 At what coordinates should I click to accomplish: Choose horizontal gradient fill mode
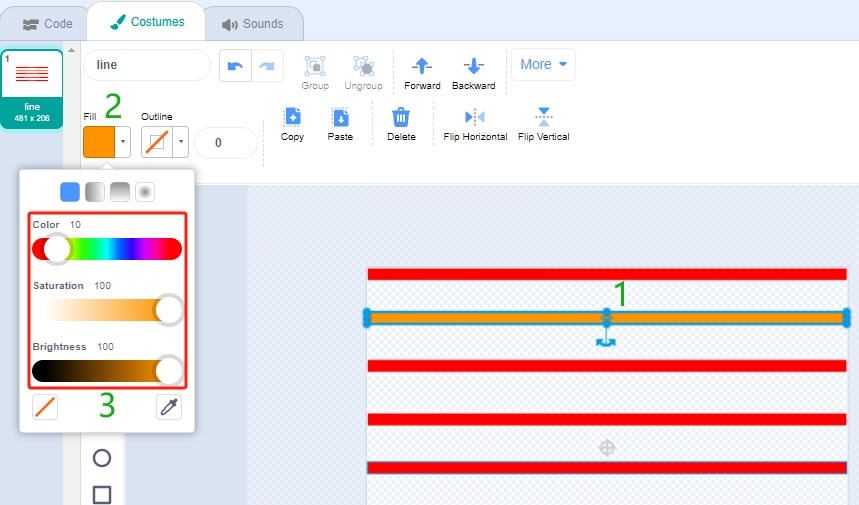pos(95,192)
